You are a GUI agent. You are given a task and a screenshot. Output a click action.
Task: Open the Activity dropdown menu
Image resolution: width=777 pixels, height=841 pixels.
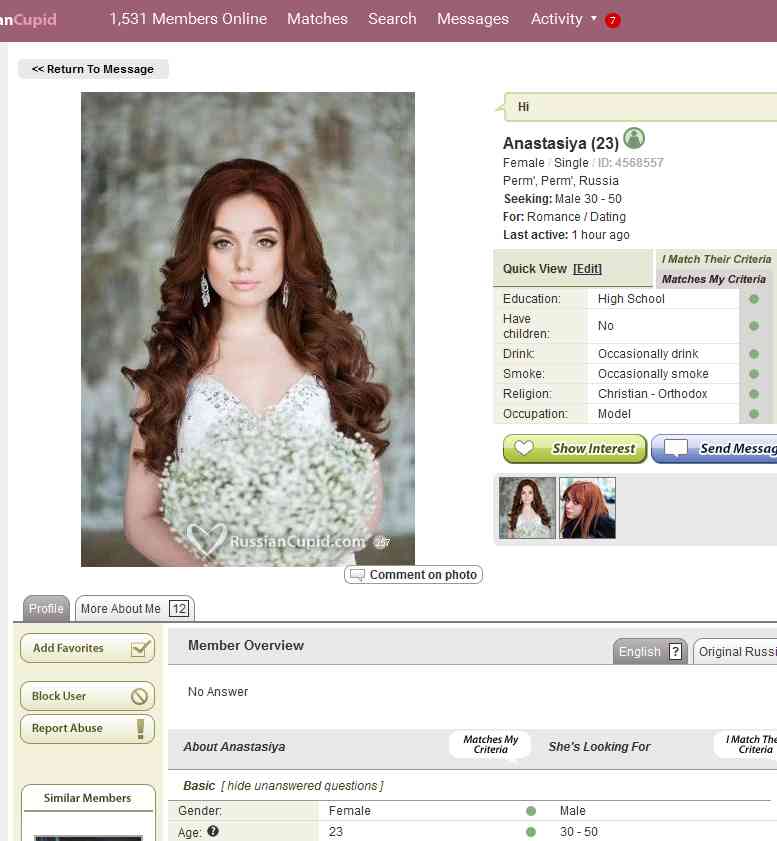tap(563, 19)
